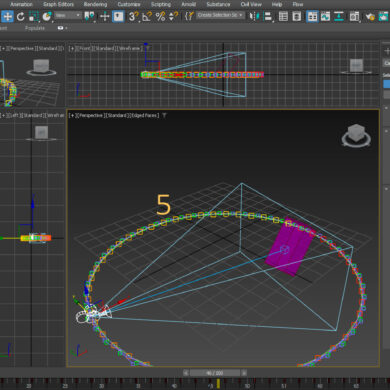390x390 pixels.
Task: Click the ViewCube in the small Perspective viewport
Action: [41, 67]
